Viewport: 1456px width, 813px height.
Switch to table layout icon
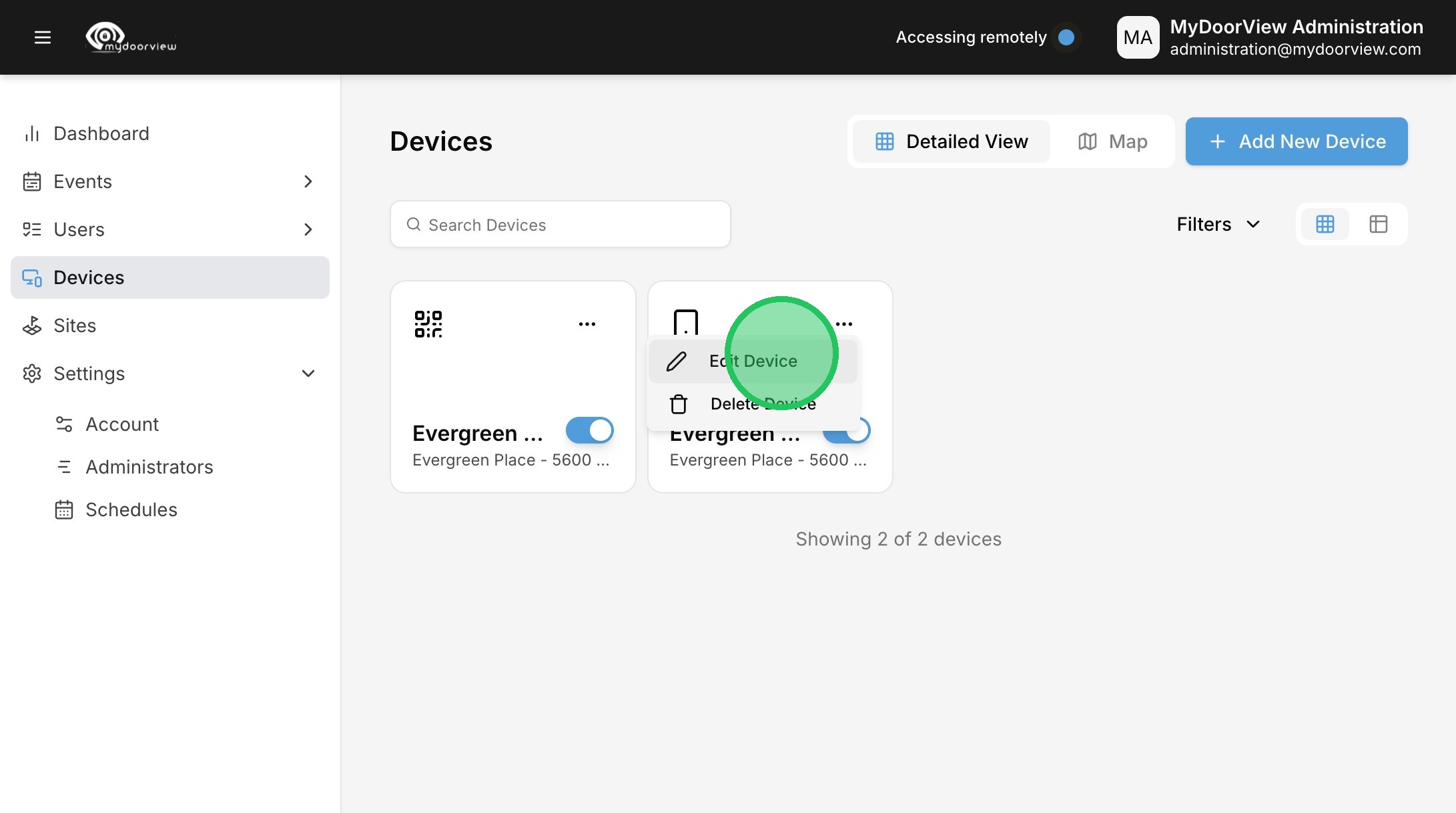pyautogui.click(x=1378, y=224)
